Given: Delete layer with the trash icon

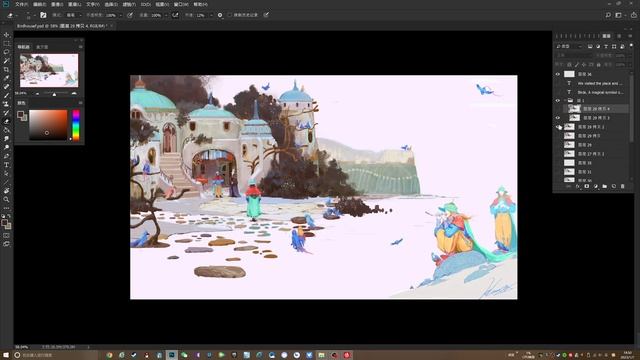Looking at the screenshot, I should 622,186.
